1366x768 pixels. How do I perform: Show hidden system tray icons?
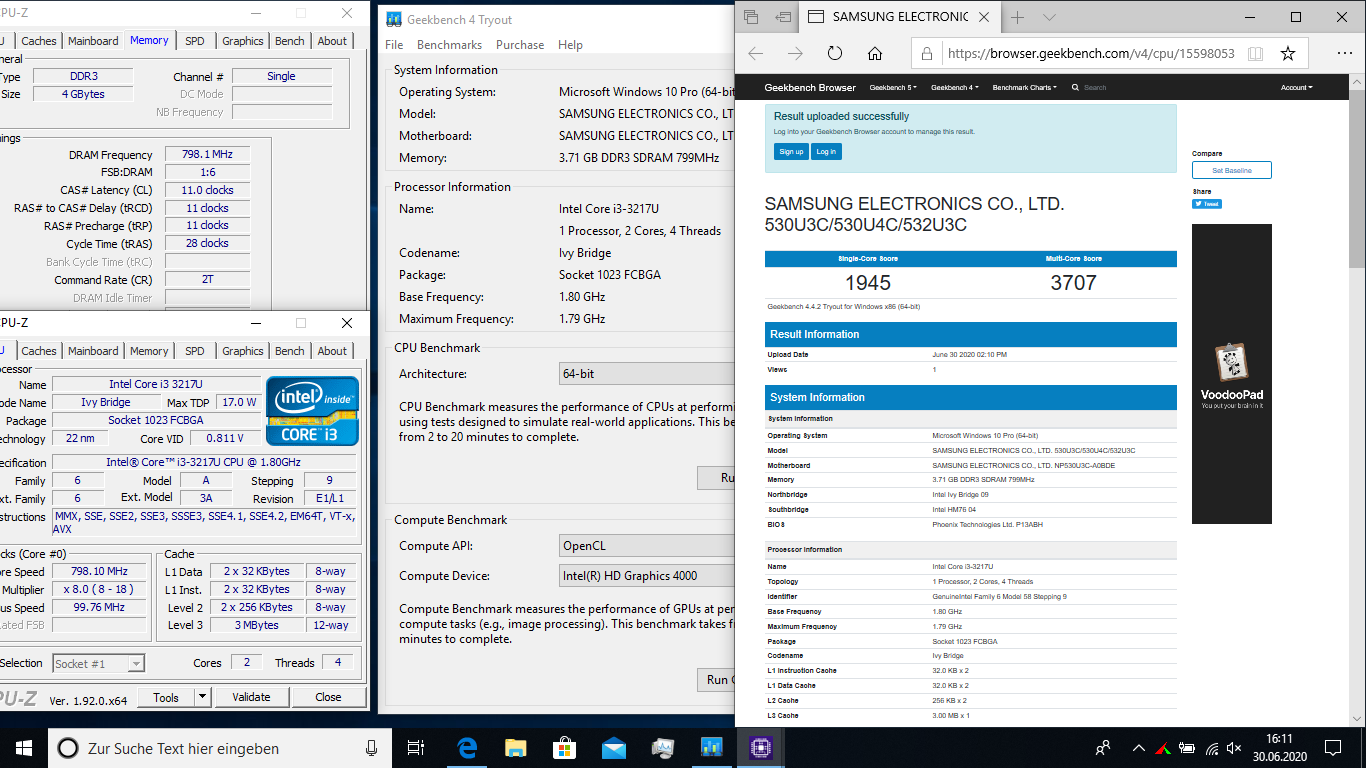coord(1138,748)
